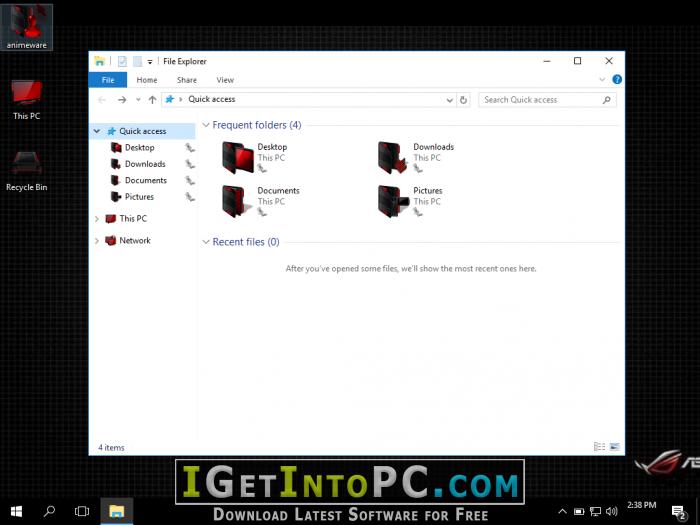Open the Customize Quick Access Toolbar dropdown
The image size is (700, 525).
[150, 62]
